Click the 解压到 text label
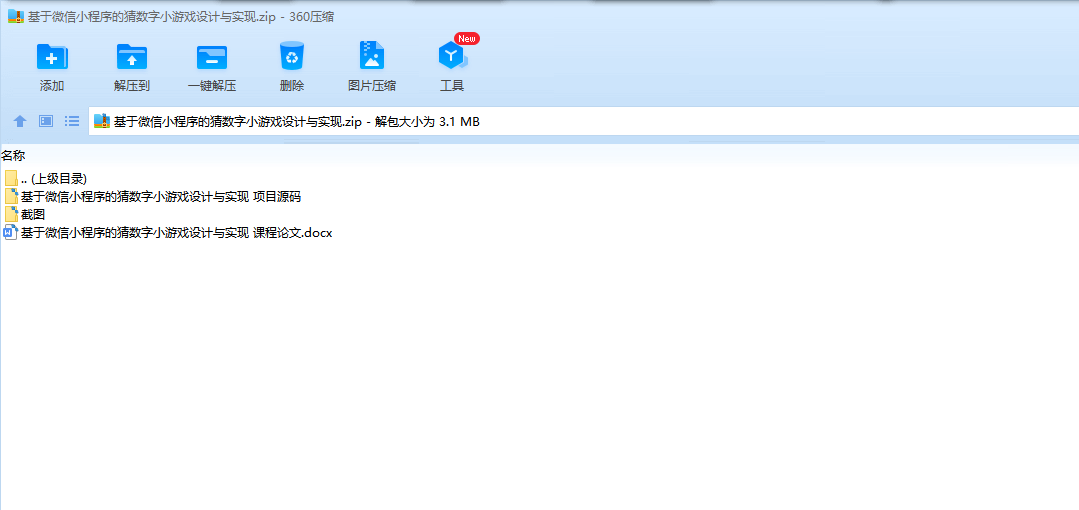The height and width of the screenshot is (510, 1079). pyautogui.click(x=131, y=86)
